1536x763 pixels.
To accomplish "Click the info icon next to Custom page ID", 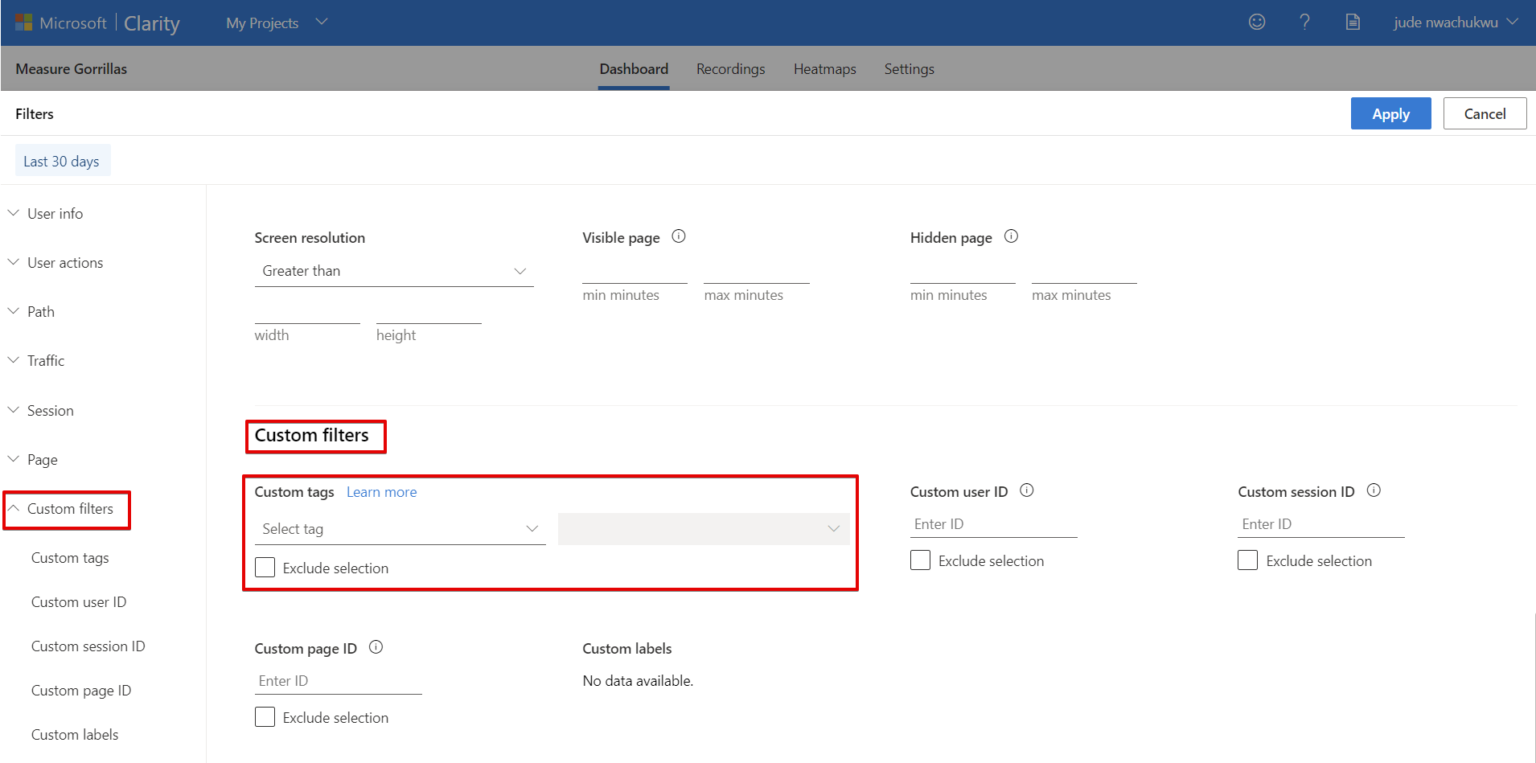I will [x=375, y=647].
